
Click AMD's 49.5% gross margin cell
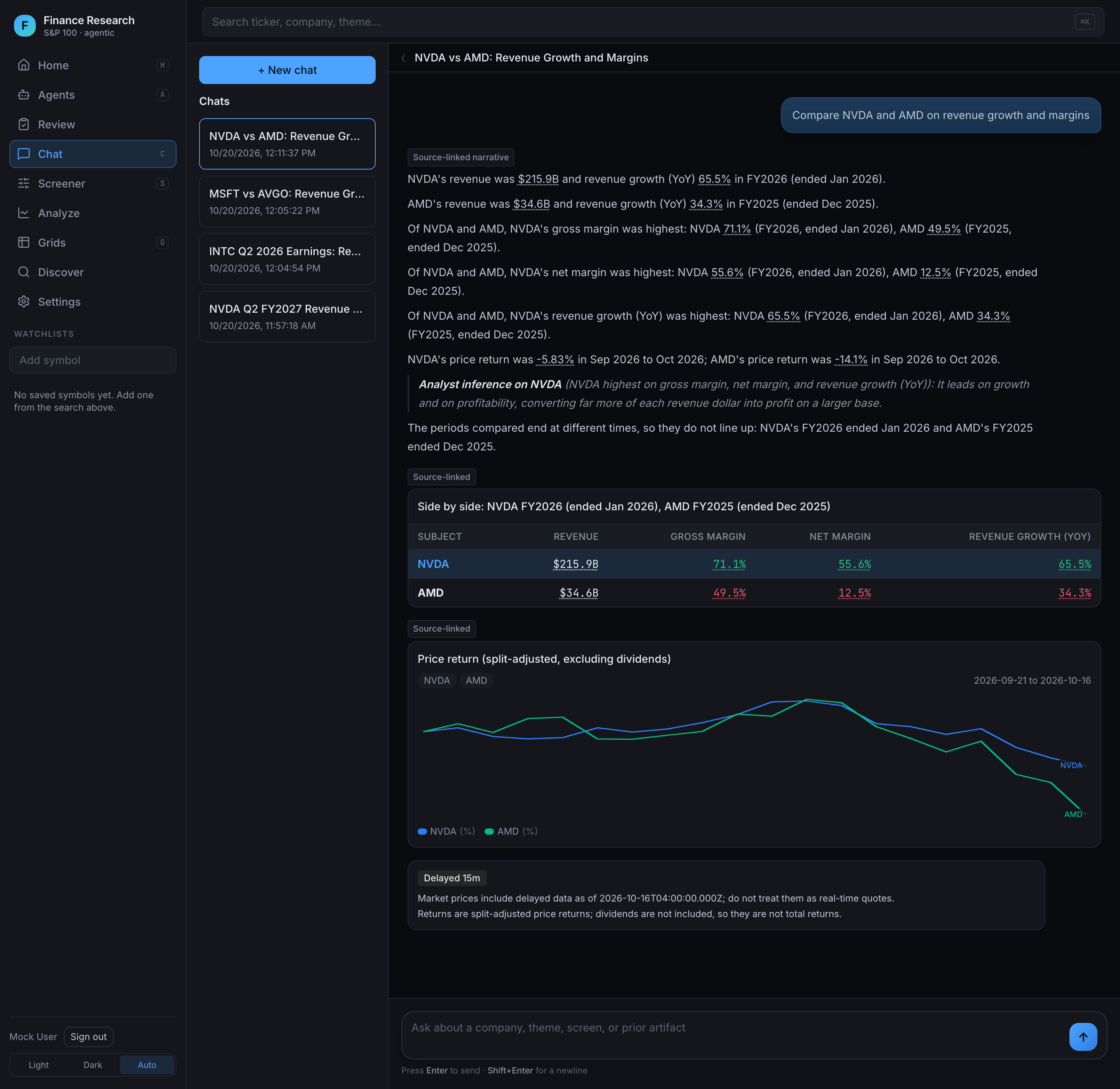[x=729, y=593]
